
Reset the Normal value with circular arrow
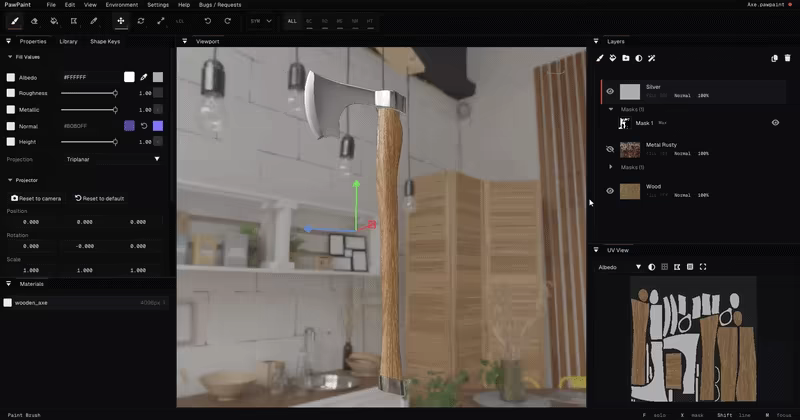pyautogui.click(x=144, y=126)
